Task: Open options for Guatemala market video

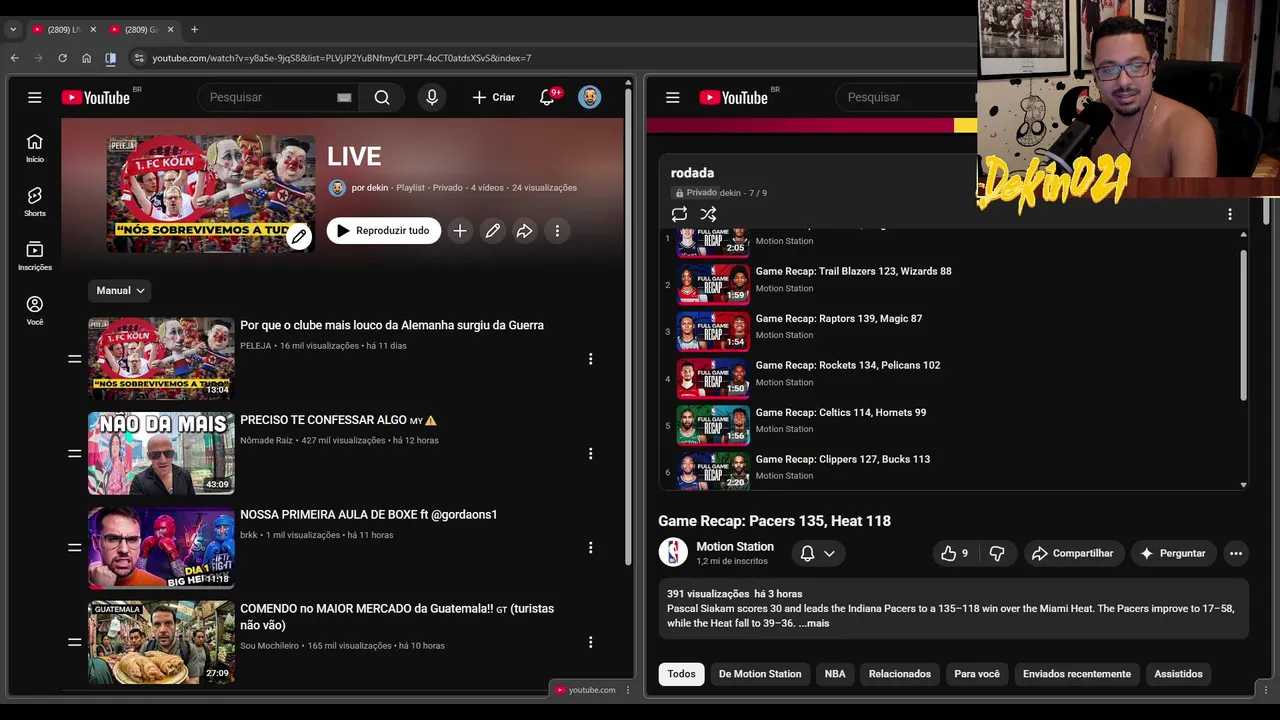Action: (x=590, y=642)
